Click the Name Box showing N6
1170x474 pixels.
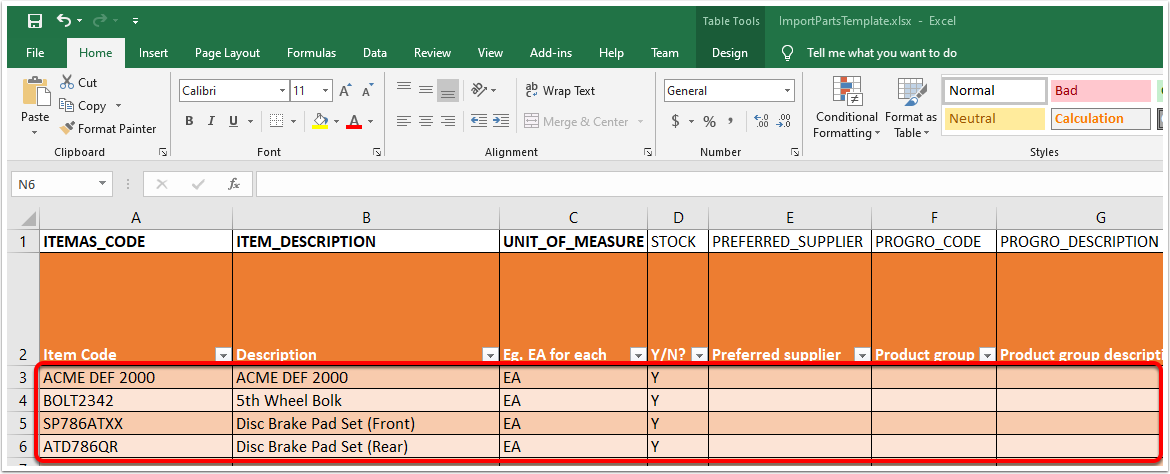[x=53, y=184]
